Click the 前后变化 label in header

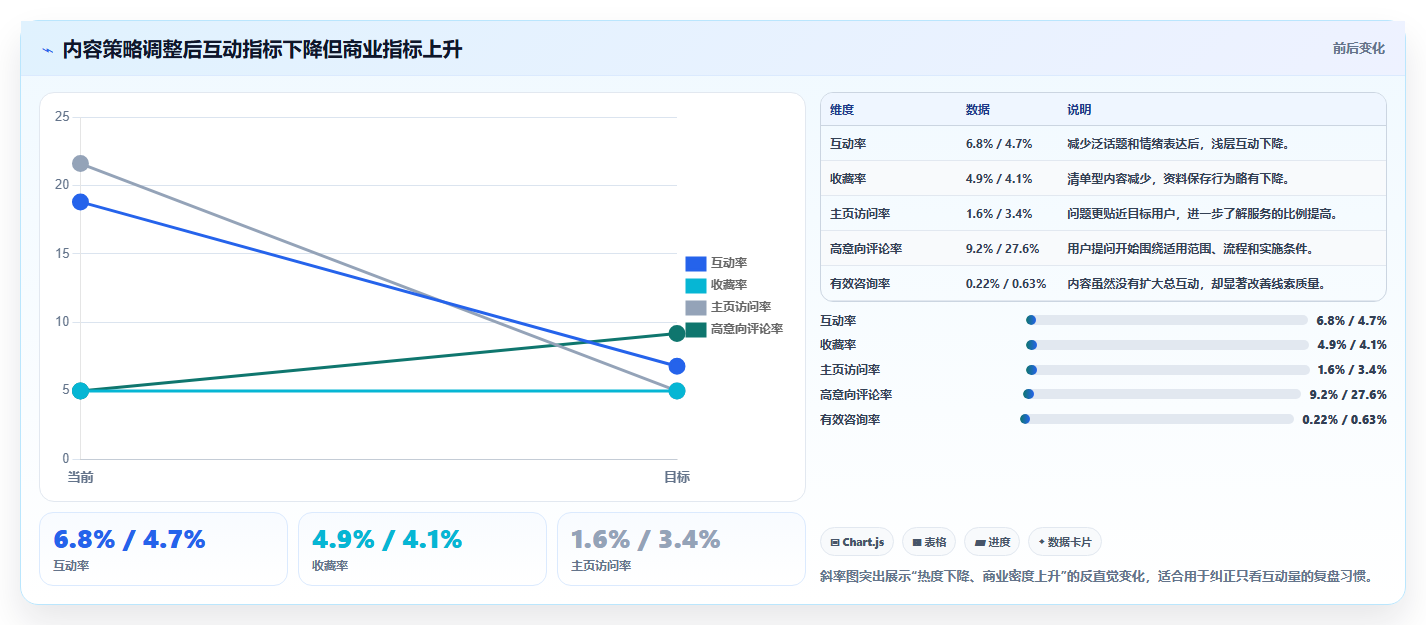tap(1358, 48)
